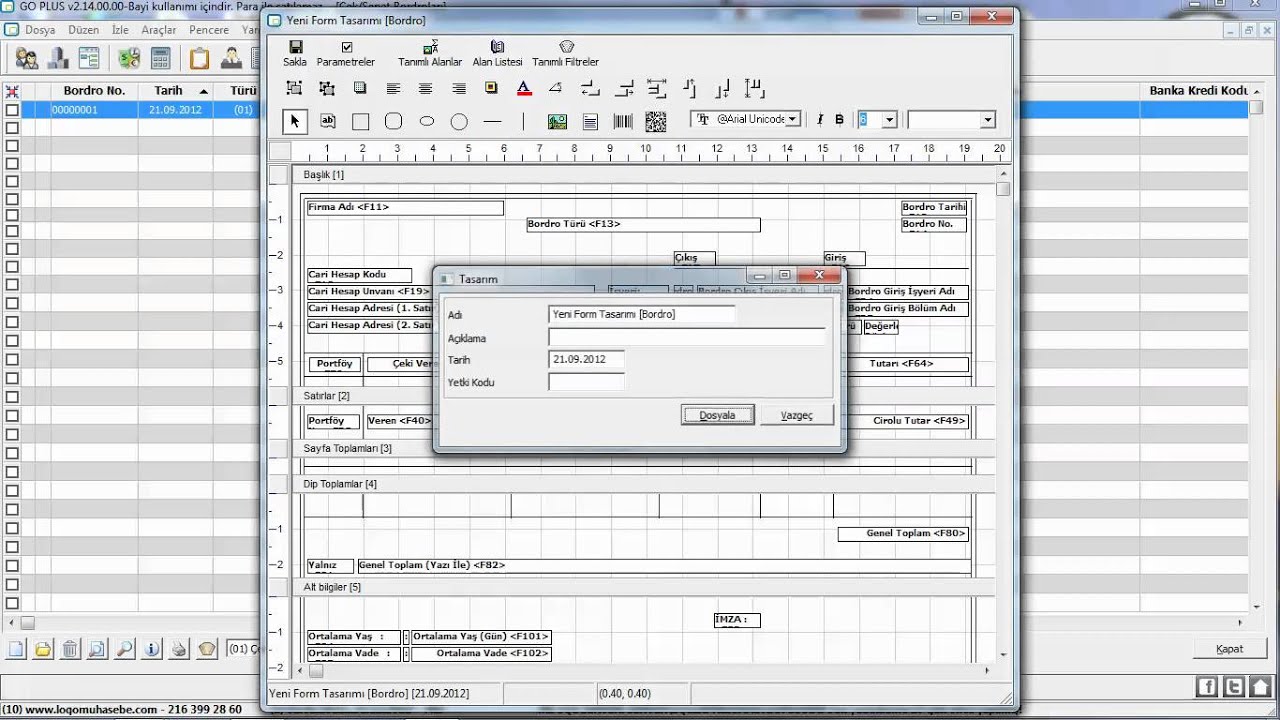Click the Yetki Kodu input field
Screen dimensions: 1280x720
point(587,382)
